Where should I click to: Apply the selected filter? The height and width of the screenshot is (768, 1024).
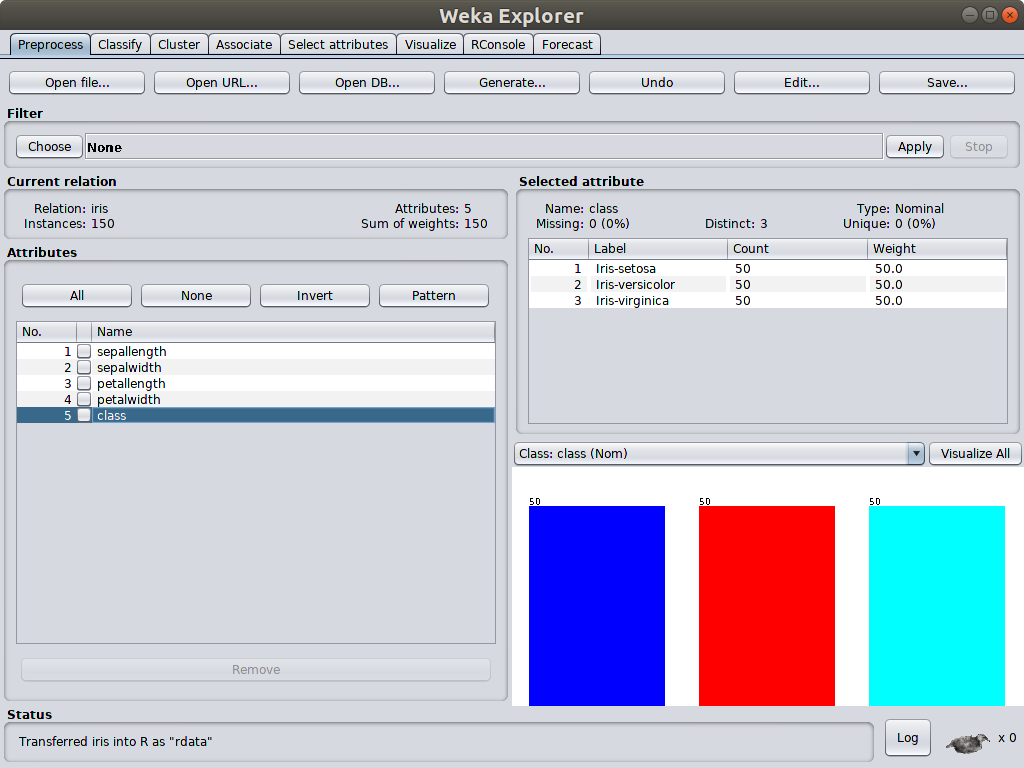pos(914,146)
